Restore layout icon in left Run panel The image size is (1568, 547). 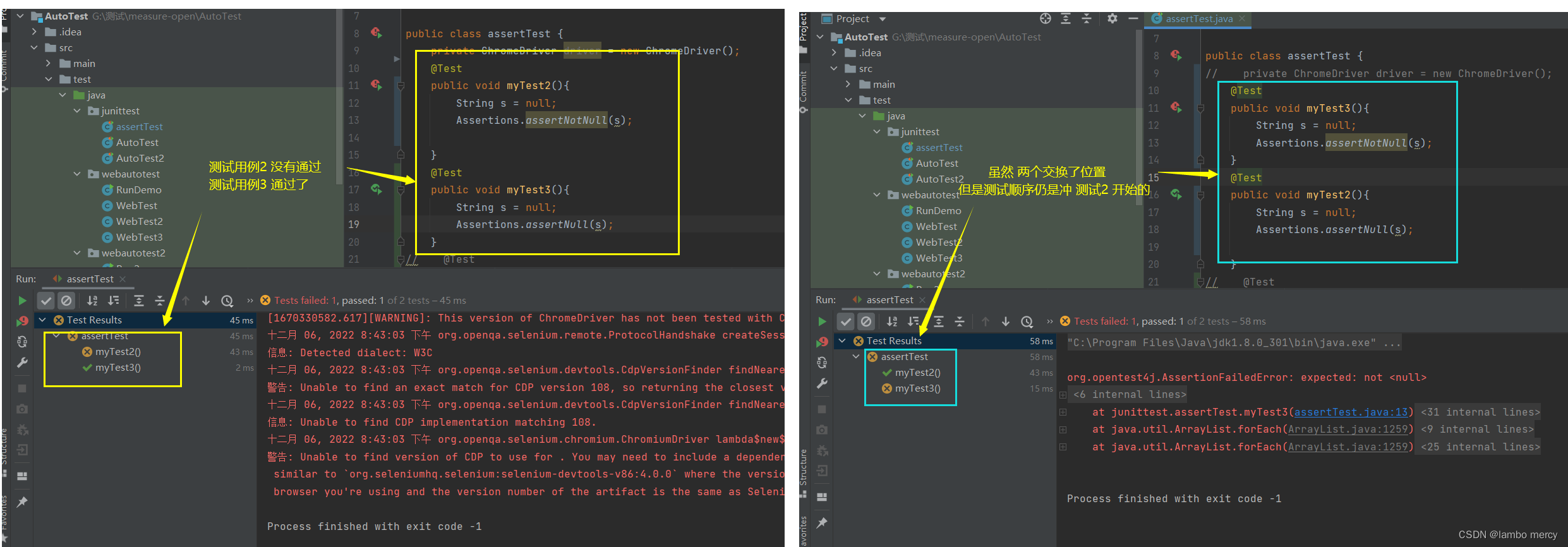22,476
